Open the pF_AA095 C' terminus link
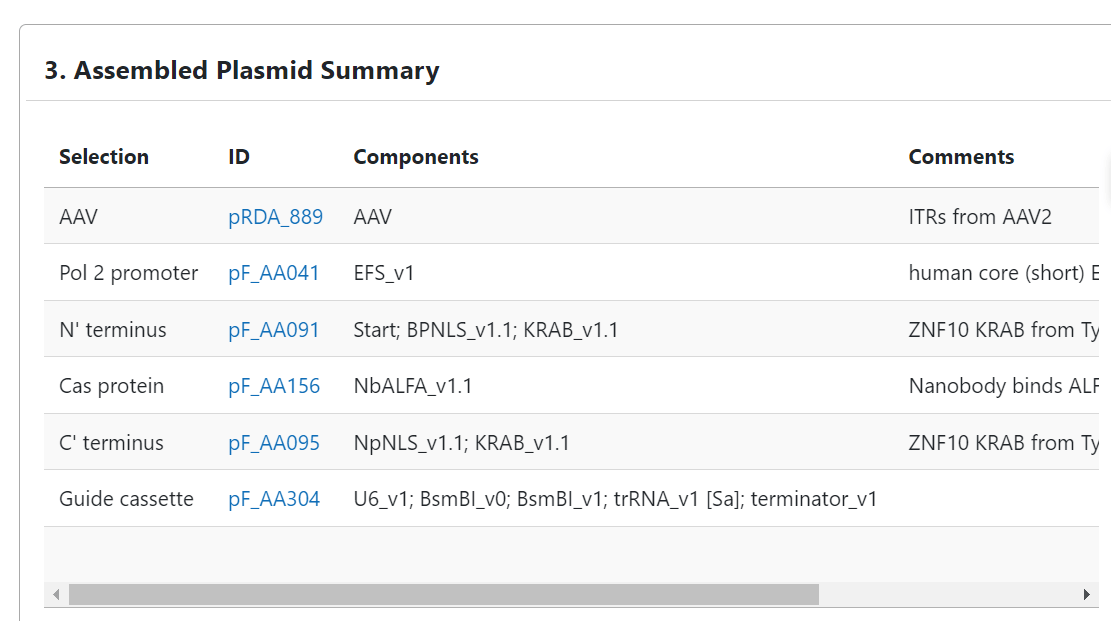 pos(274,442)
